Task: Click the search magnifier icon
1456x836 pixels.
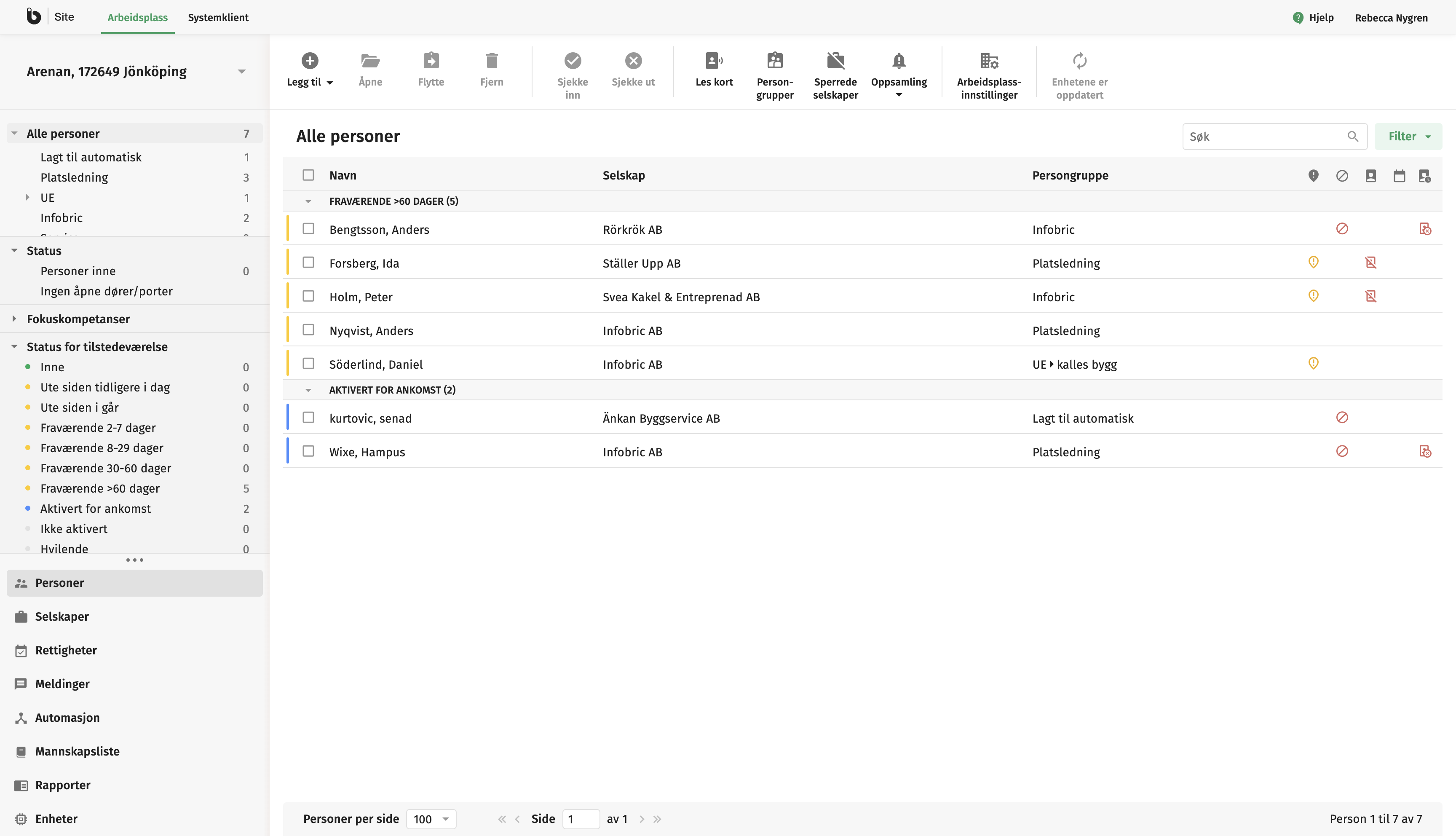Action: pyautogui.click(x=1352, y=137)
